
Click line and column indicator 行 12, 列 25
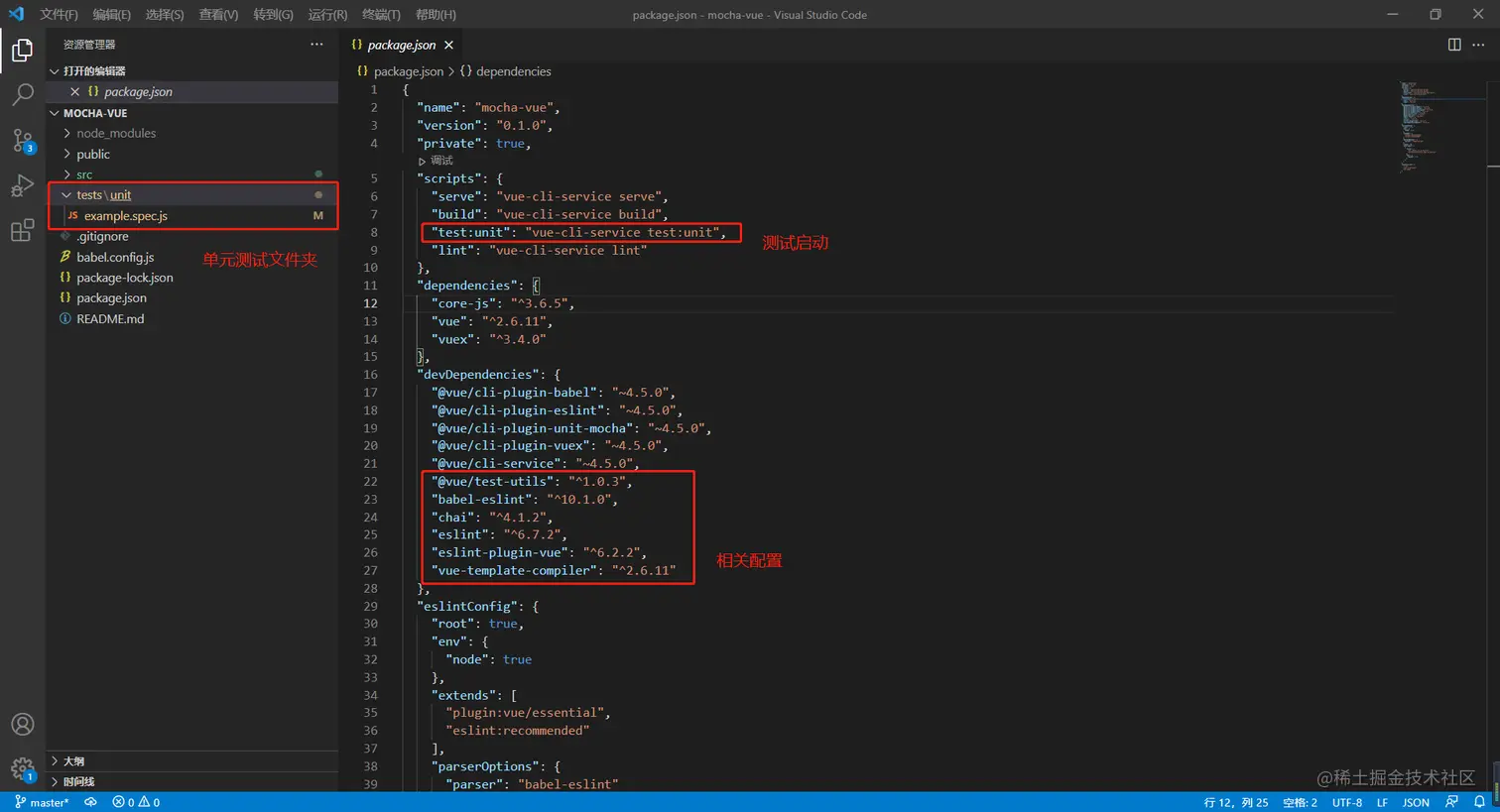coord(1236,802)
